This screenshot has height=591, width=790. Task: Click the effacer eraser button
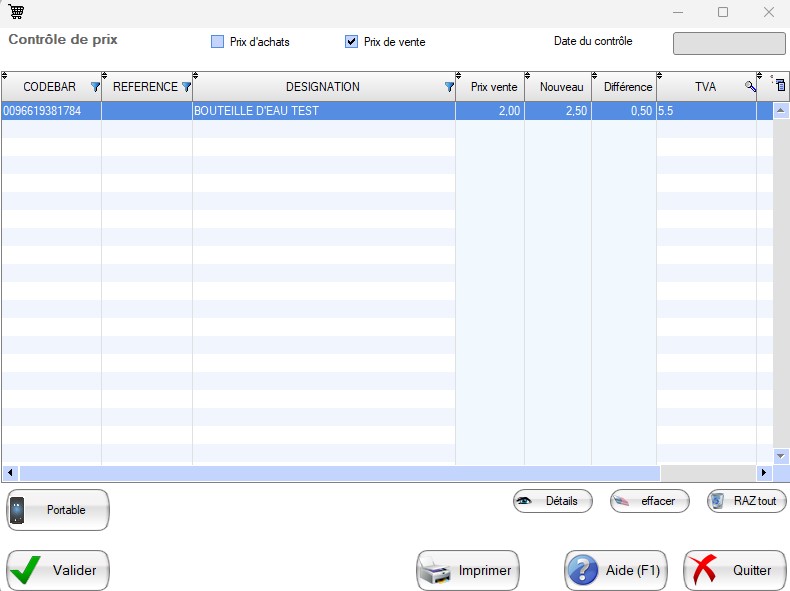tap(649, 501)
